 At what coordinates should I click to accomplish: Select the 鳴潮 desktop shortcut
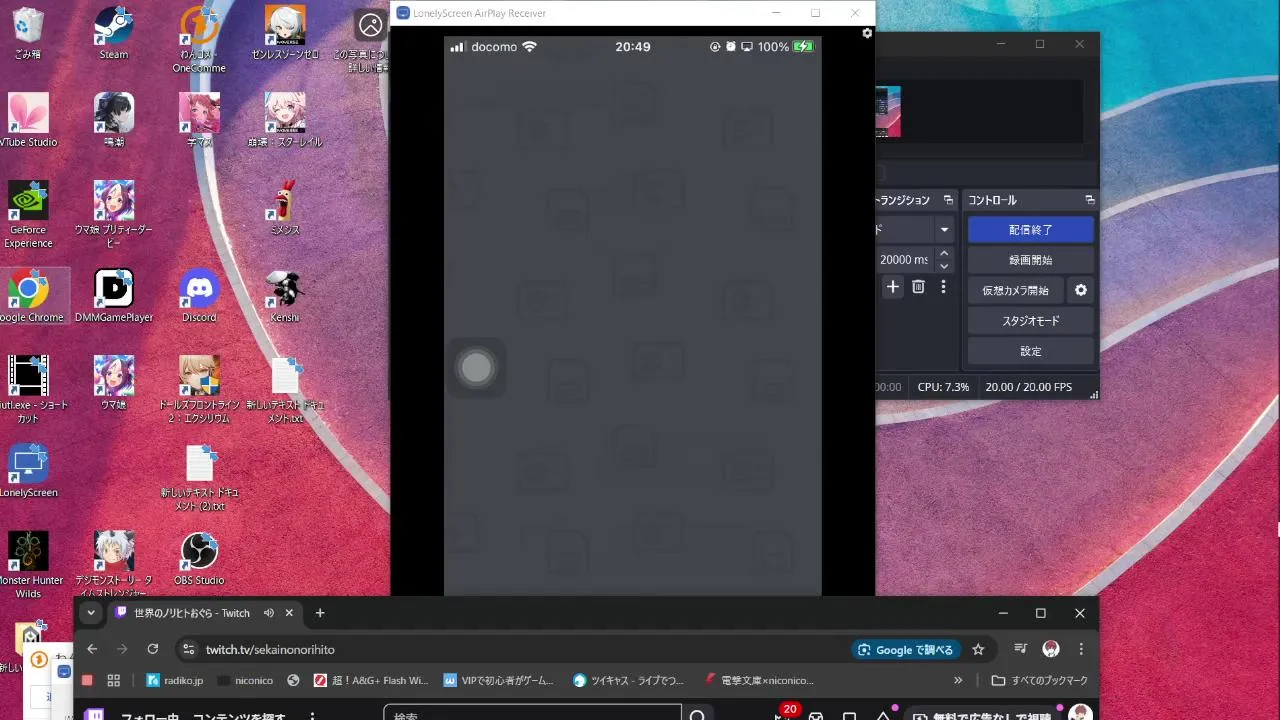click(x=114, y=120)
